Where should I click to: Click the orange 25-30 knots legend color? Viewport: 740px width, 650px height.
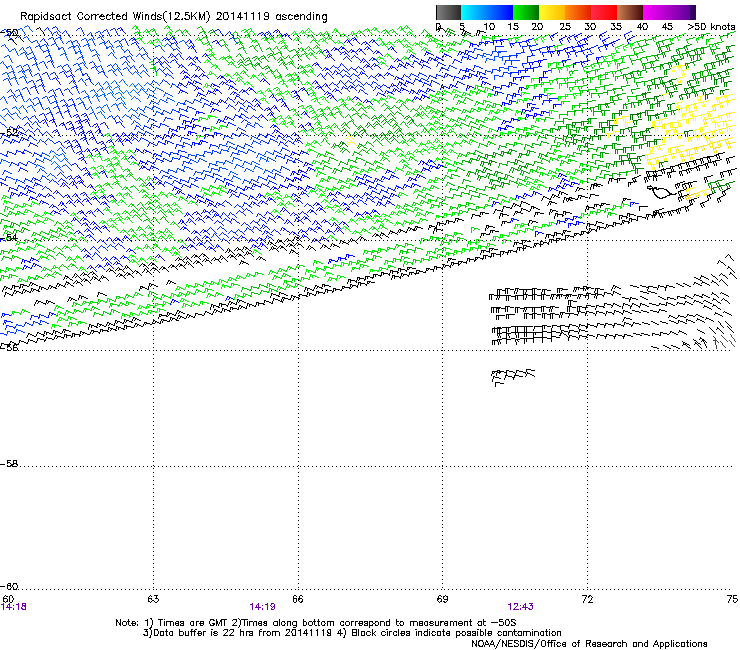coord(578,12)
